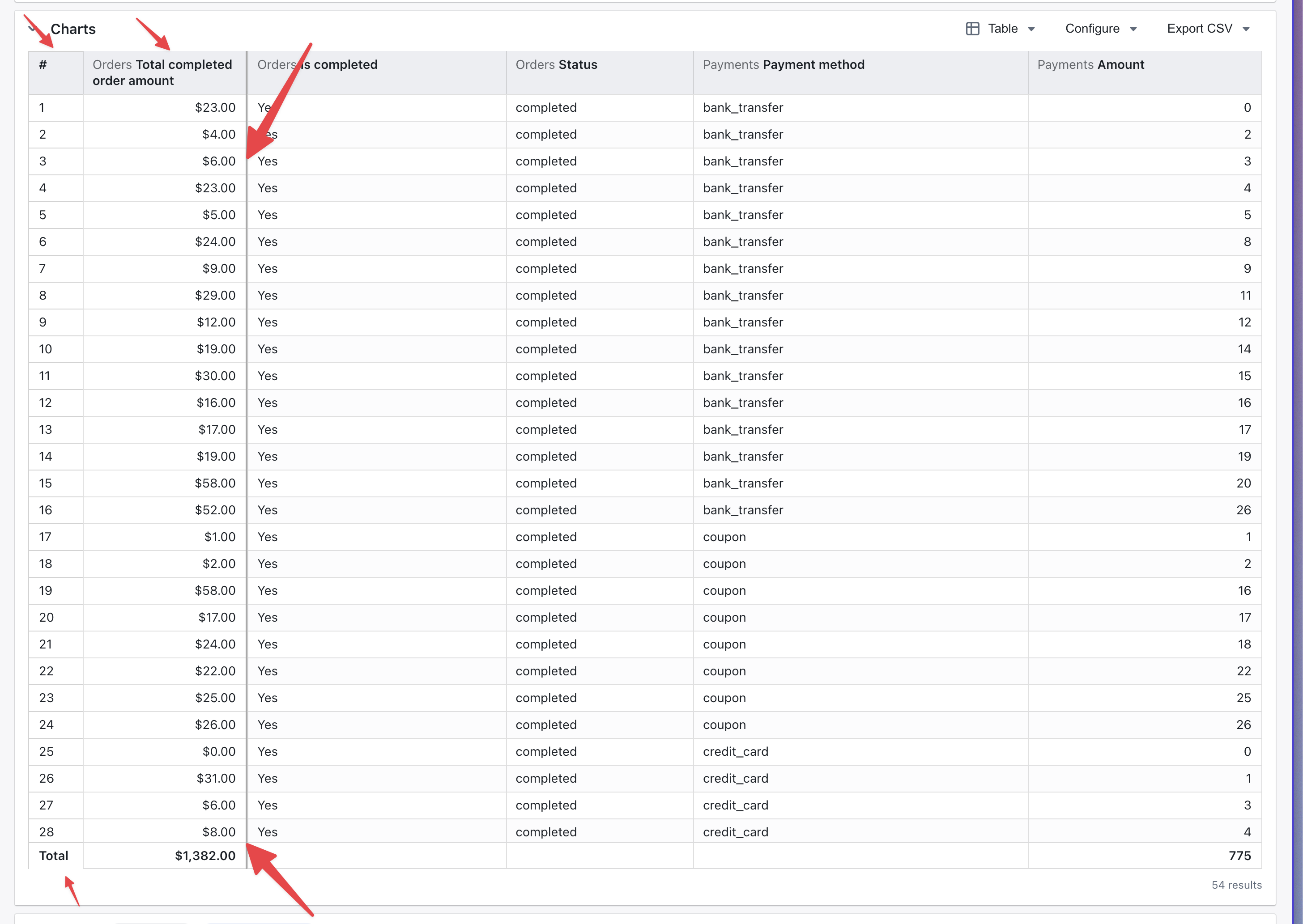1303x924 pixels.
Task: Click the Payments Amount column header
Action: tap(1145, 72)
